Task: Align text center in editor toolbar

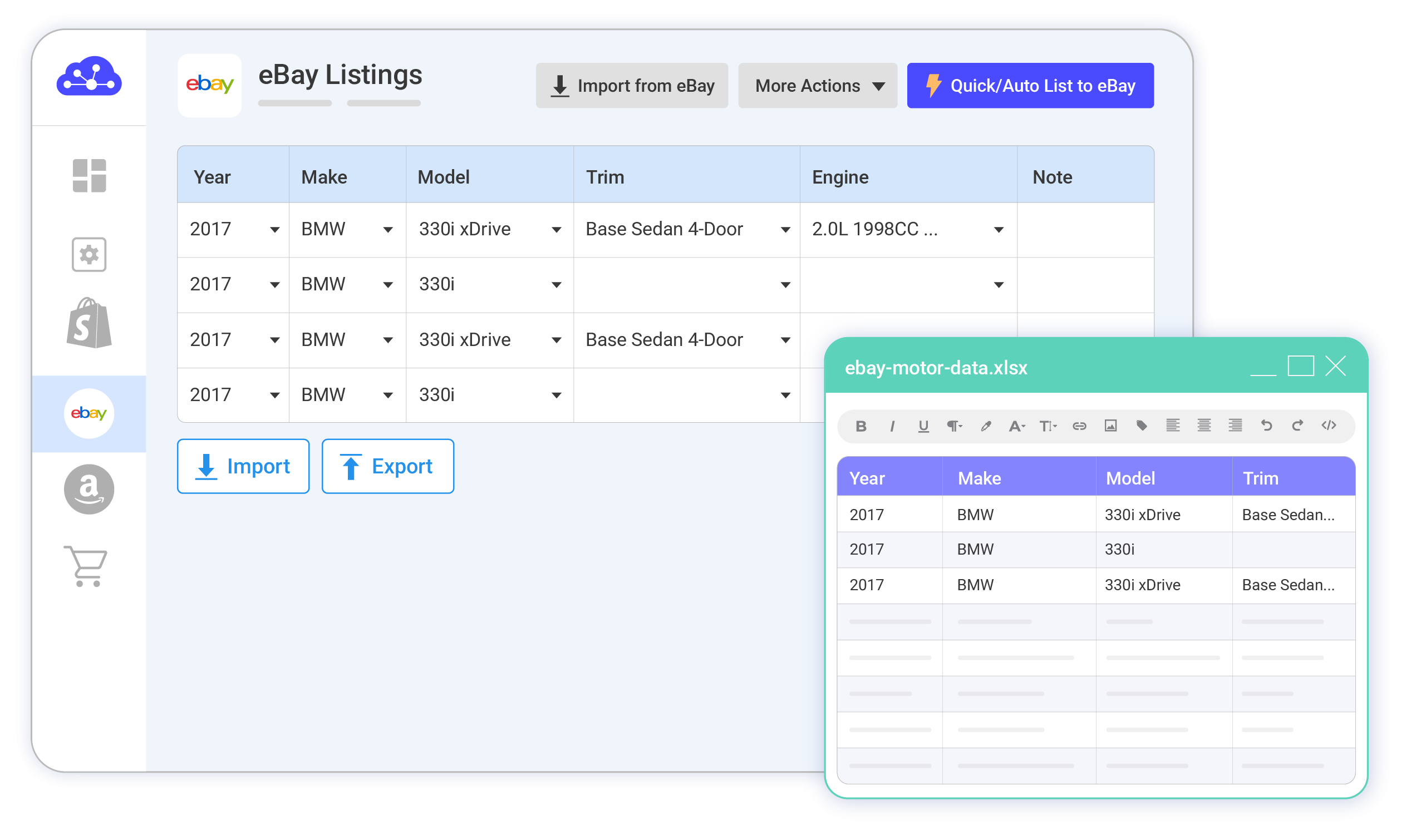Action: click(x=1205, y=426)
